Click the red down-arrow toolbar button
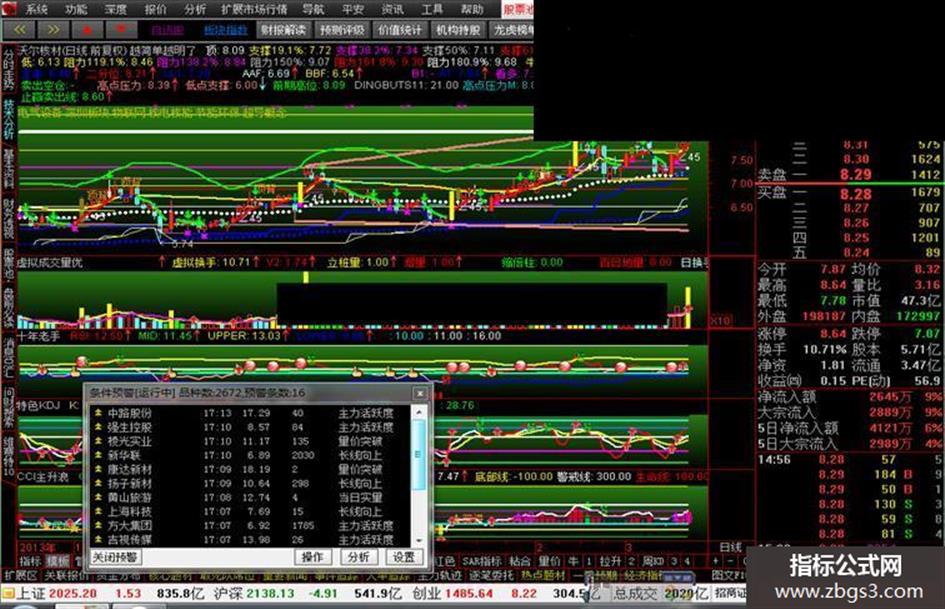 click(x=121, y=29)
